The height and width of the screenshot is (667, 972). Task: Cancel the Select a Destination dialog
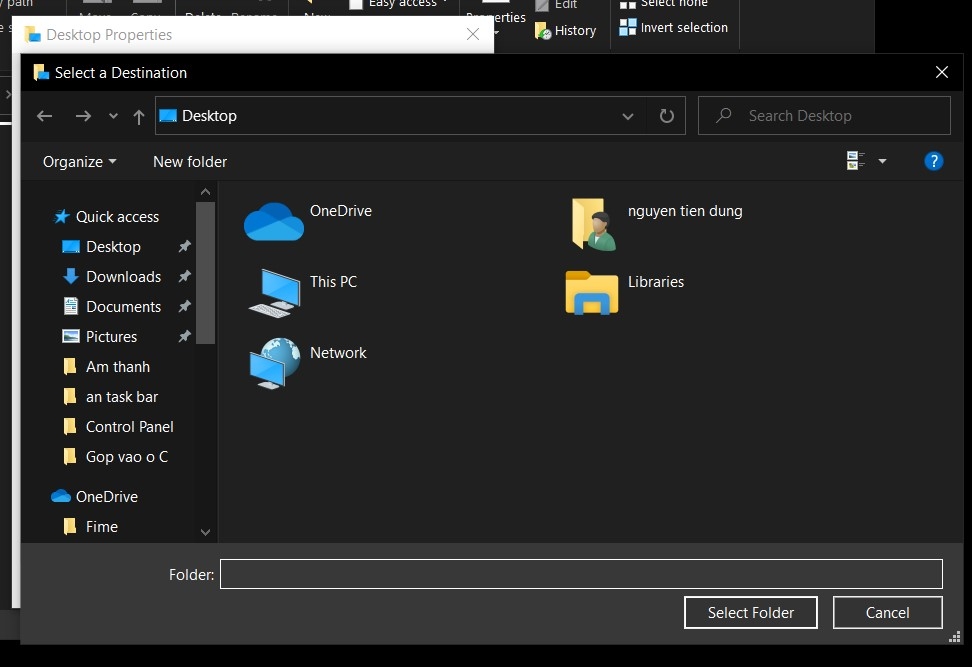coord(887,612)
